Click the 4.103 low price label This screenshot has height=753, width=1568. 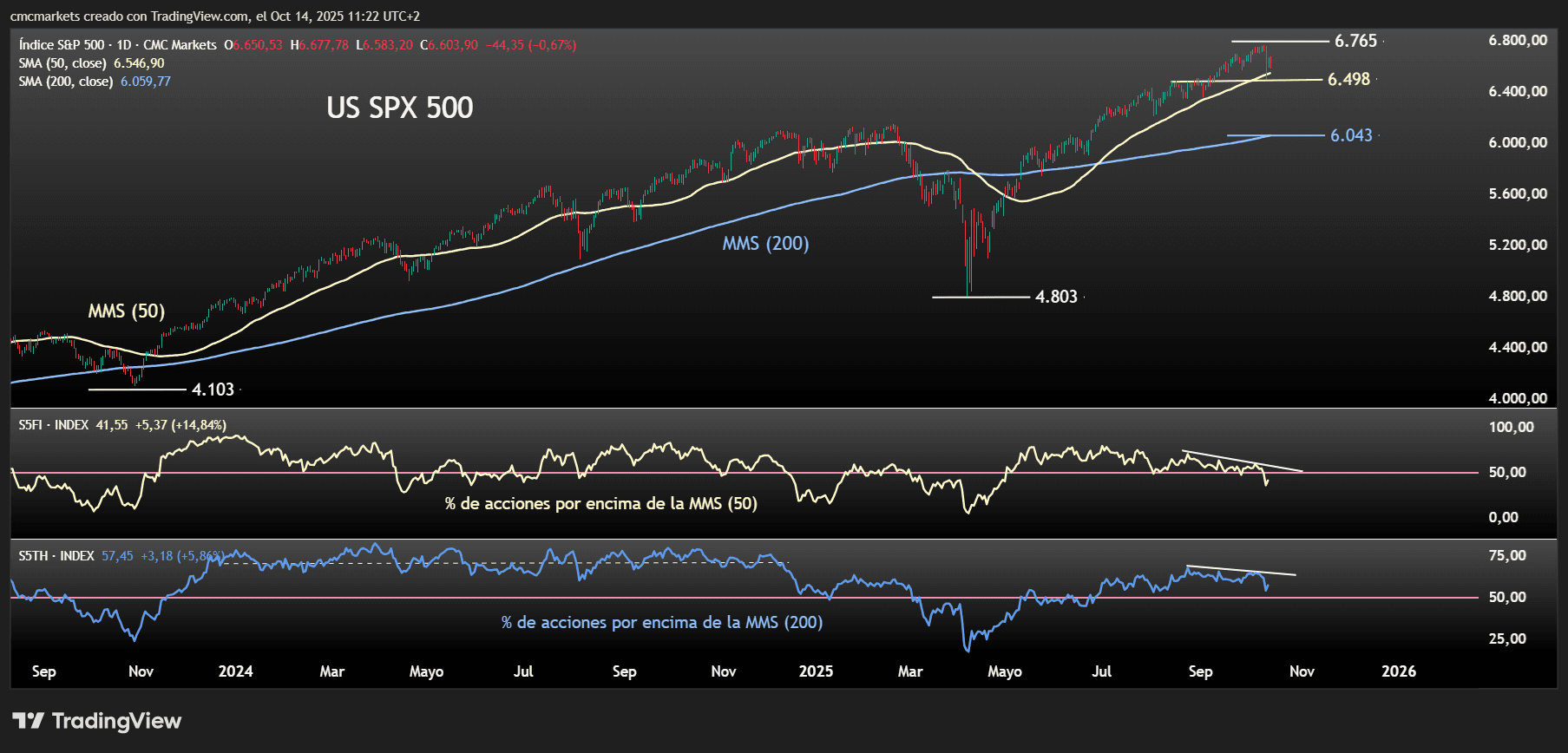213,390
